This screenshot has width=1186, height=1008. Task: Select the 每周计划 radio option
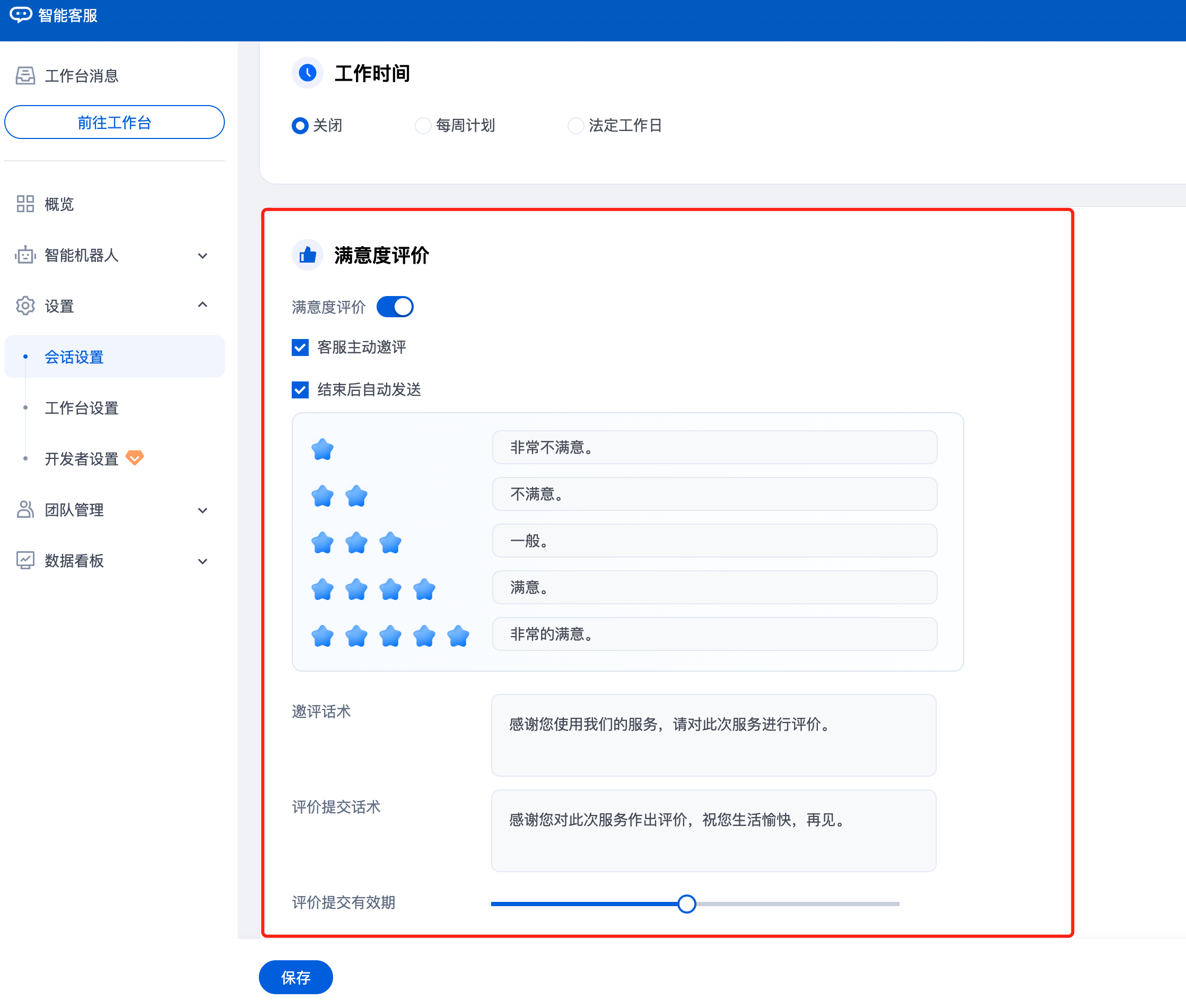click(x=423, y=125)
